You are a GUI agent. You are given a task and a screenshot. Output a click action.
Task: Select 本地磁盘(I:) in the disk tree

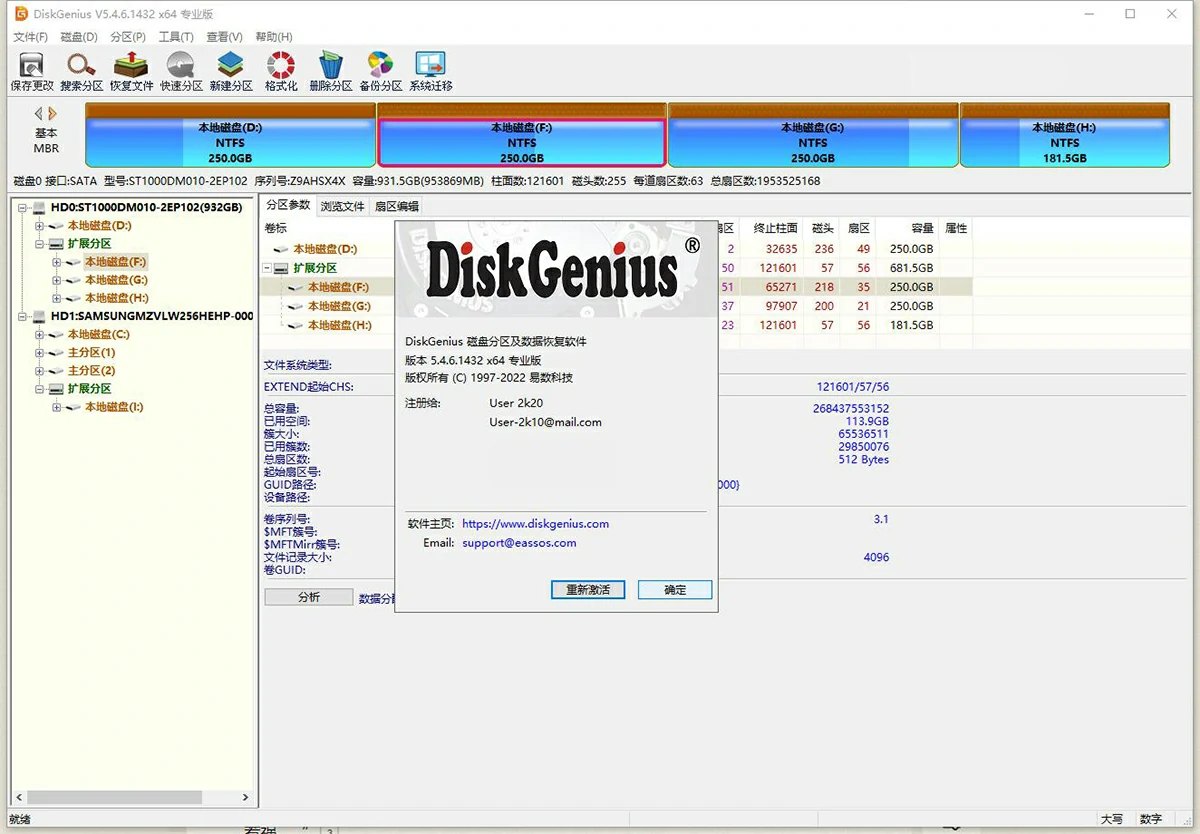click(x=114, y=407)
